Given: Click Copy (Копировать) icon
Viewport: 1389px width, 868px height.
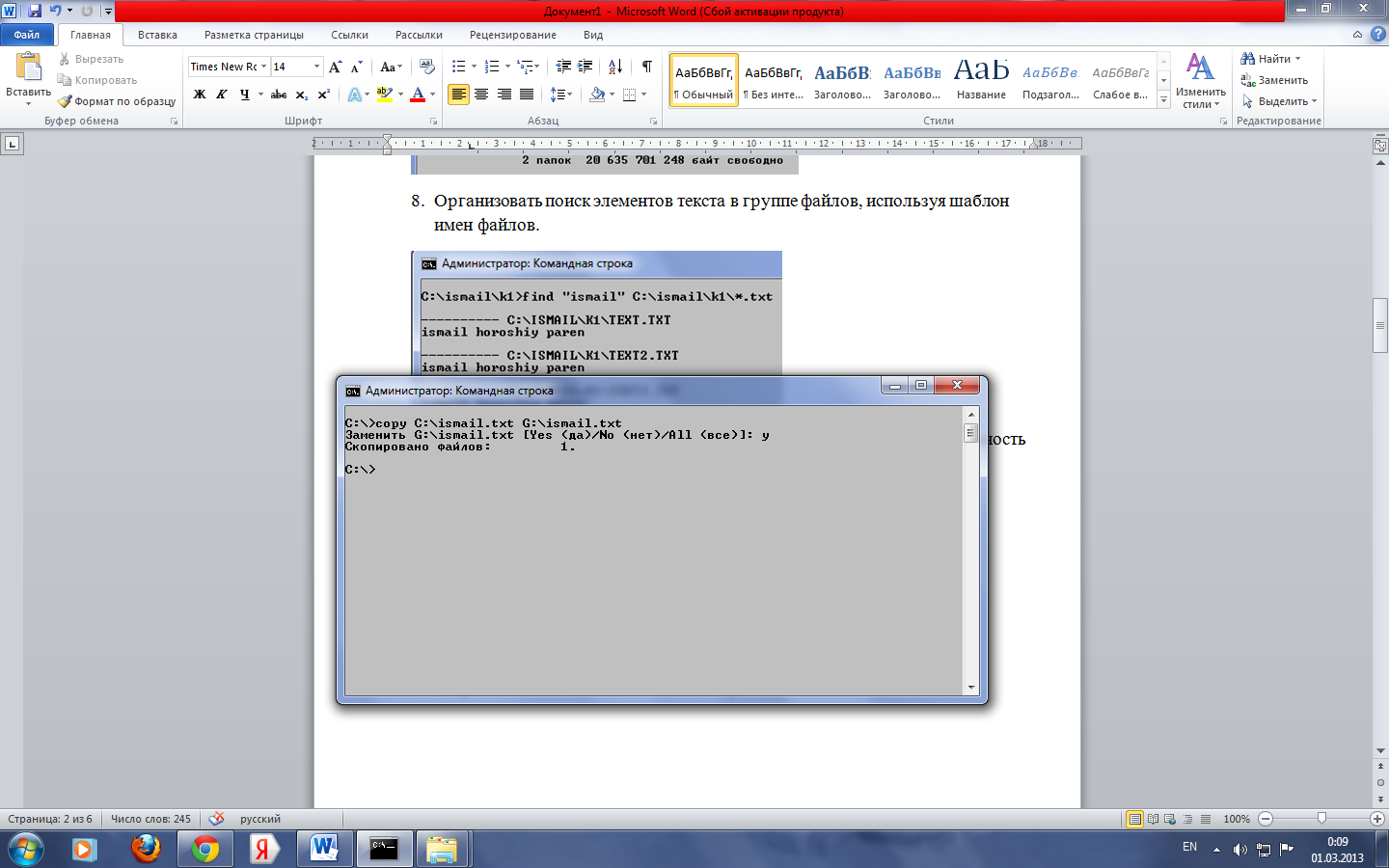Looking at the screenshot, I should coord(65,80).
